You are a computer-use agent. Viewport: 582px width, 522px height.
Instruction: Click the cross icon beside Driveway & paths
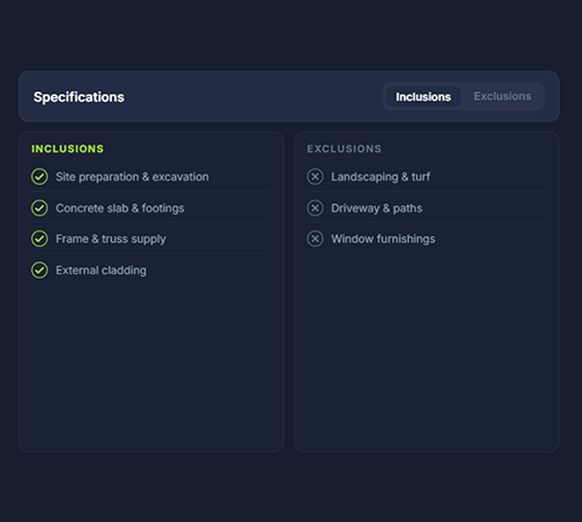315,208
